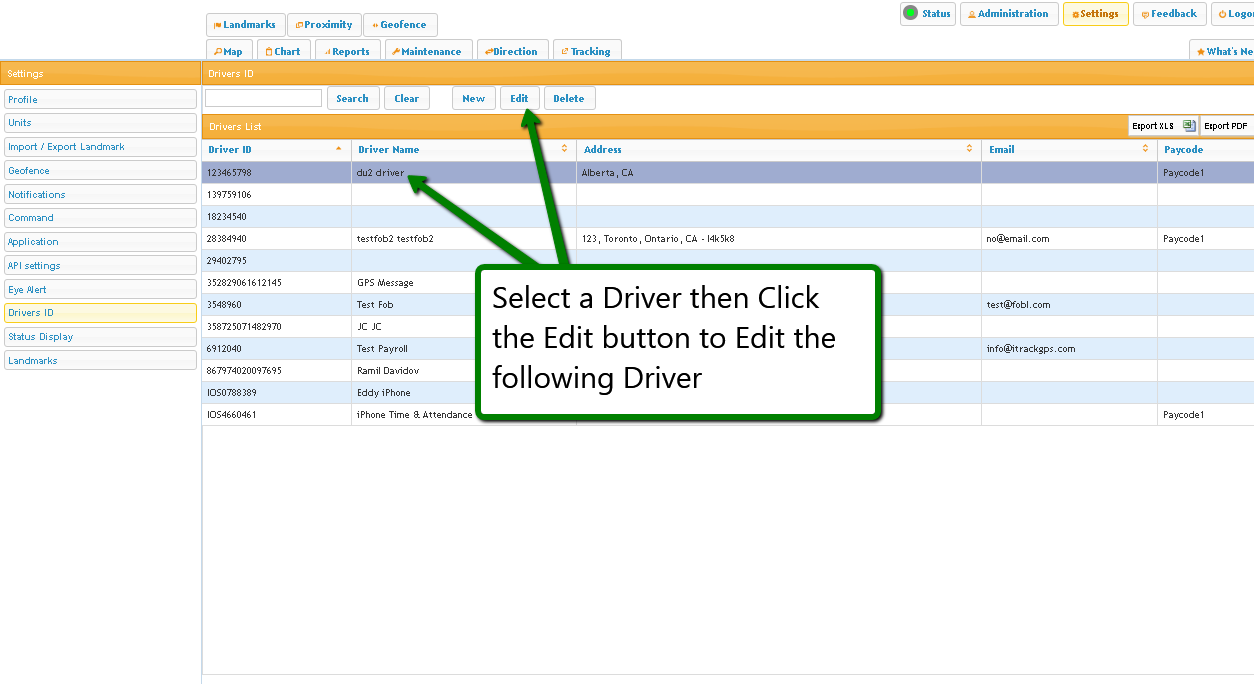Open the Map tab with magnifier icon
The image size is (1254, 684).
[228, 51]
